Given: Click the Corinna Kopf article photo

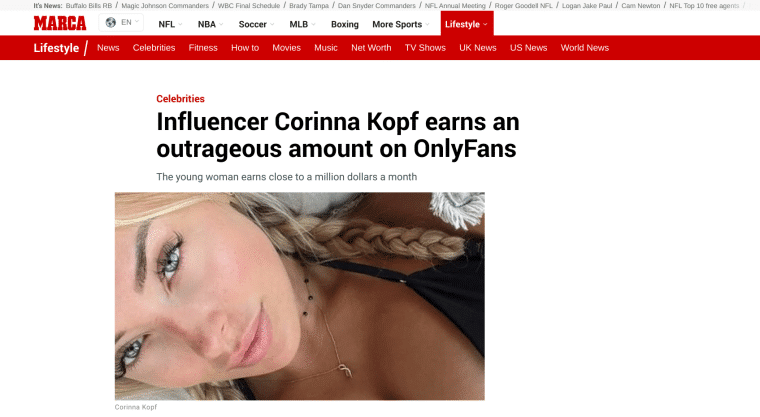Looking at the screenshot, I should pos(300,296).
